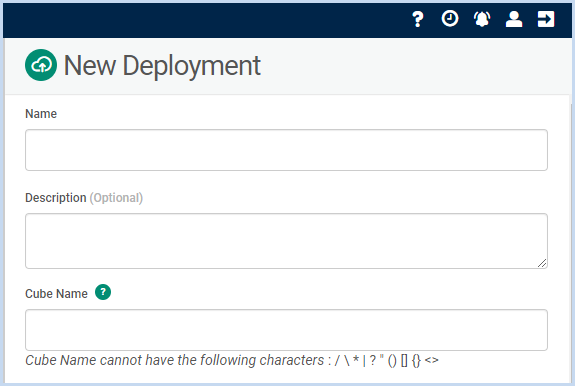Focus the Name input field

click(286, 150)
